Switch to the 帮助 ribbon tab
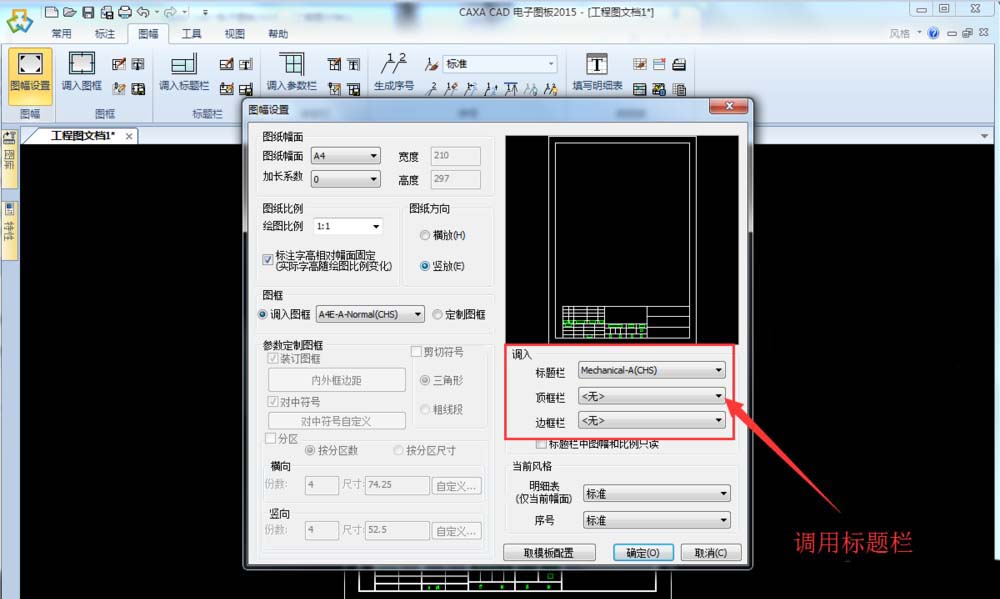1000x599 pixels. pyautogui.click(x=278, y=34)
